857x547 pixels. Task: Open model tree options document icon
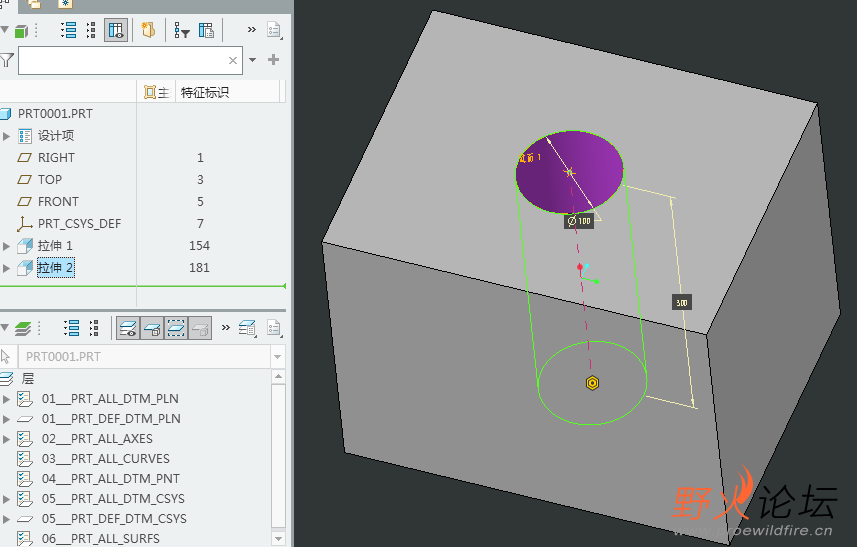274,30
